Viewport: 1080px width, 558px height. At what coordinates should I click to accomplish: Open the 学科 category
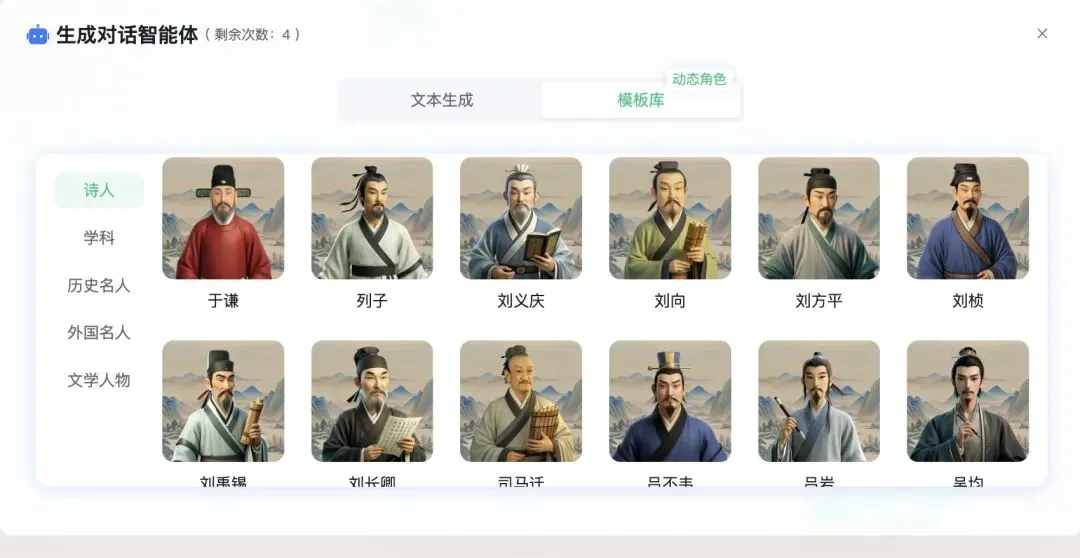point(99,238)
